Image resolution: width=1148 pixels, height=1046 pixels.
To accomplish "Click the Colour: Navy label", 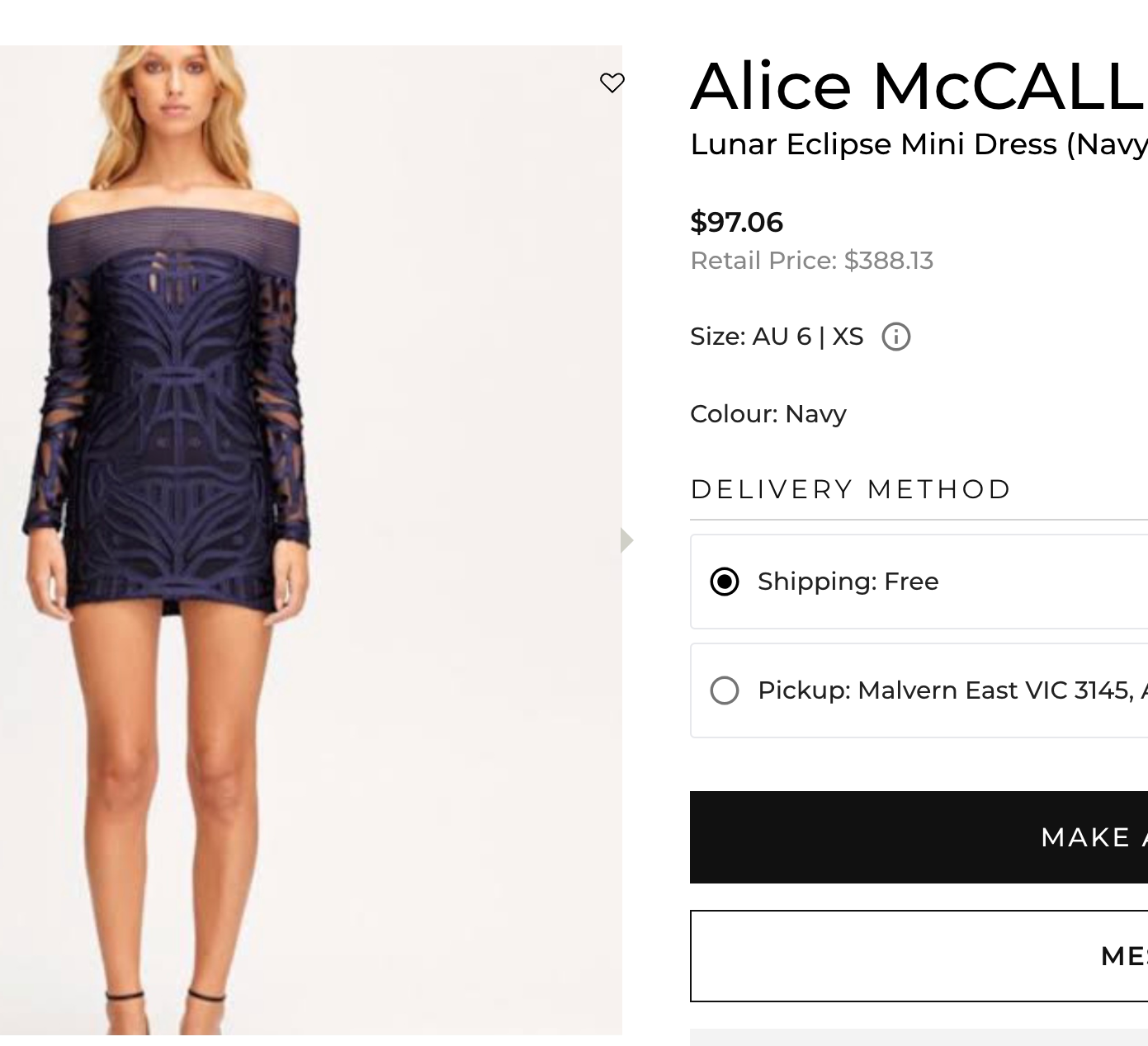I will pyautogui.click(x=768, y=413).
